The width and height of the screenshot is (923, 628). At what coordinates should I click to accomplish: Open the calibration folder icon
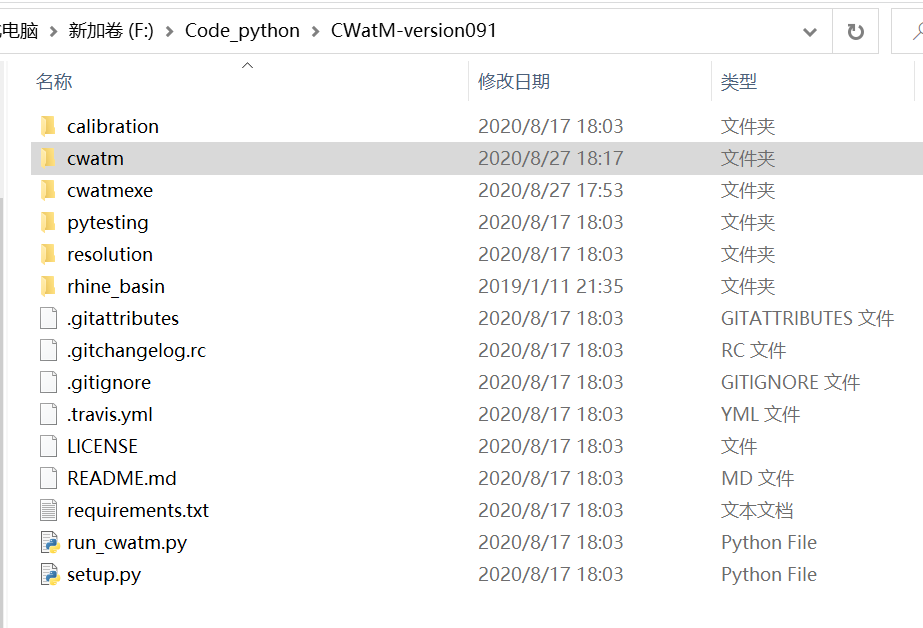[x=48, y=126]
